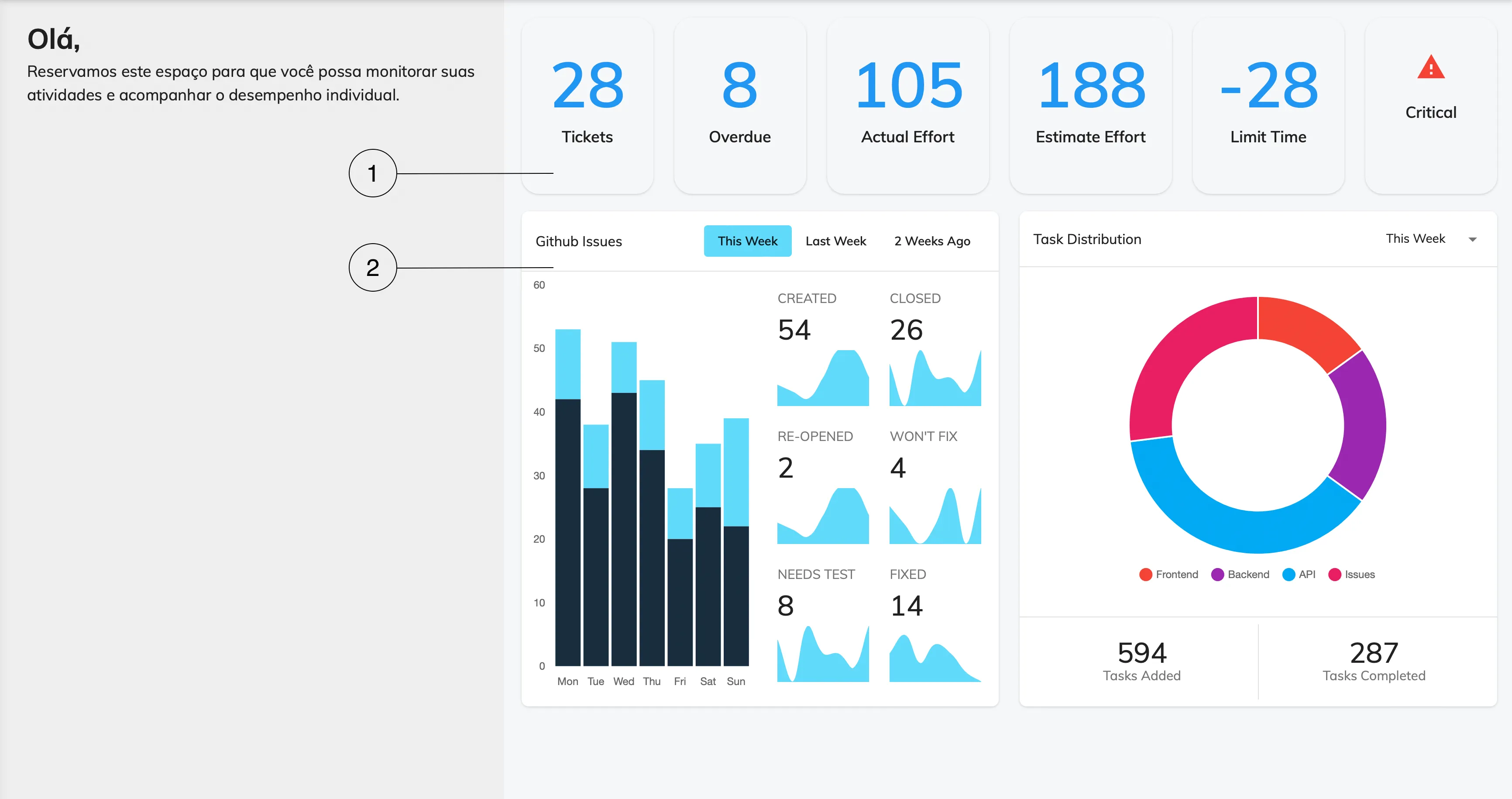
Task: Click the Sunday bar in Github Issues chart
Action: pos(736,542)
